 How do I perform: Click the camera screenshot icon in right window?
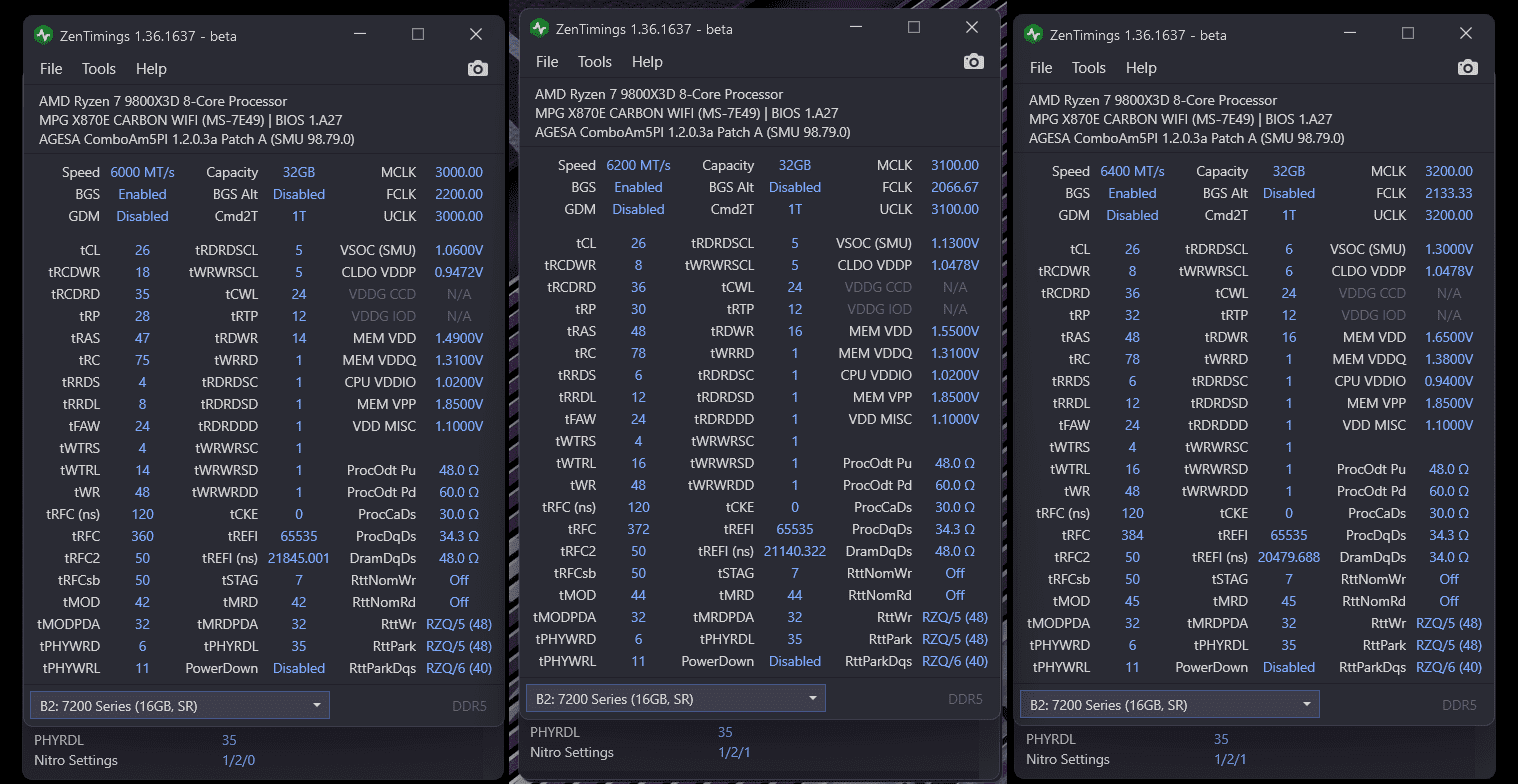[x=1468, y=67]
